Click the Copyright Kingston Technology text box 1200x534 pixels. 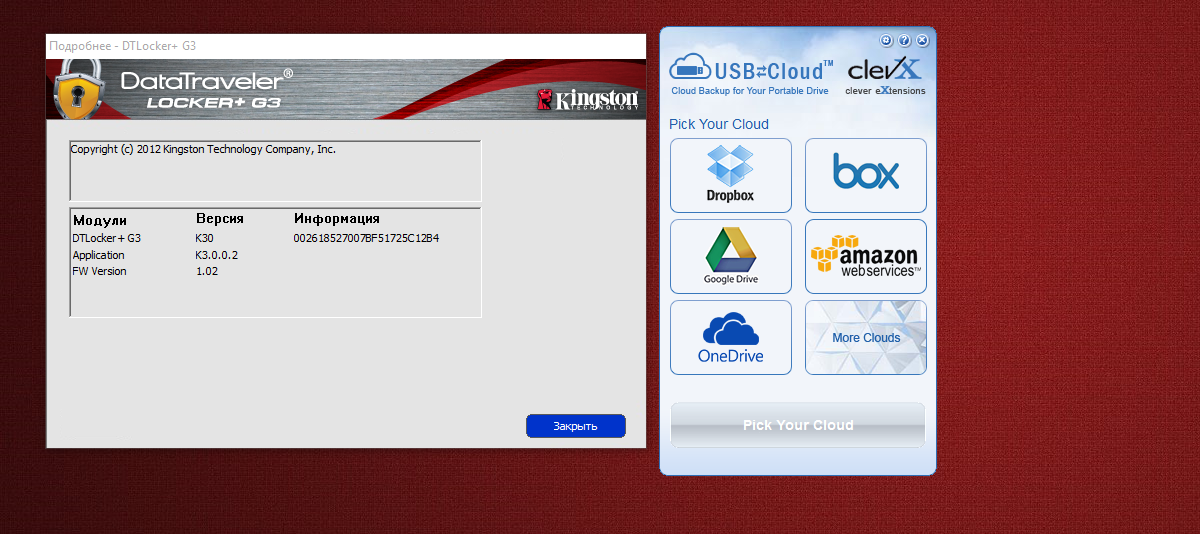275,171
